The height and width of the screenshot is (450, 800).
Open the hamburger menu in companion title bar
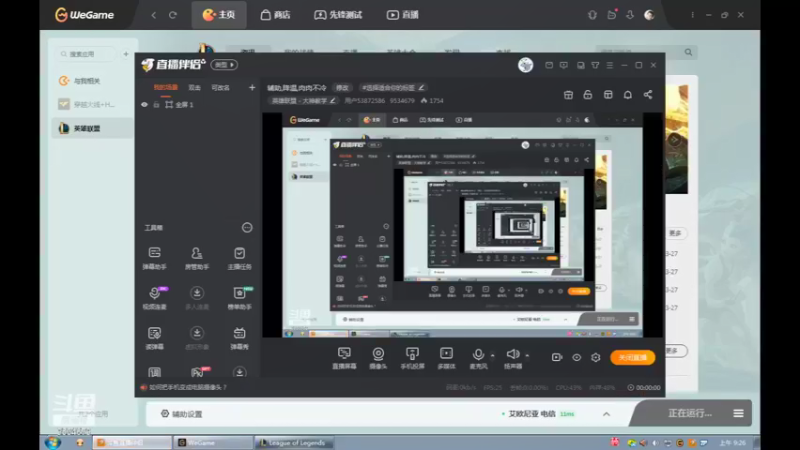[610, 65]
